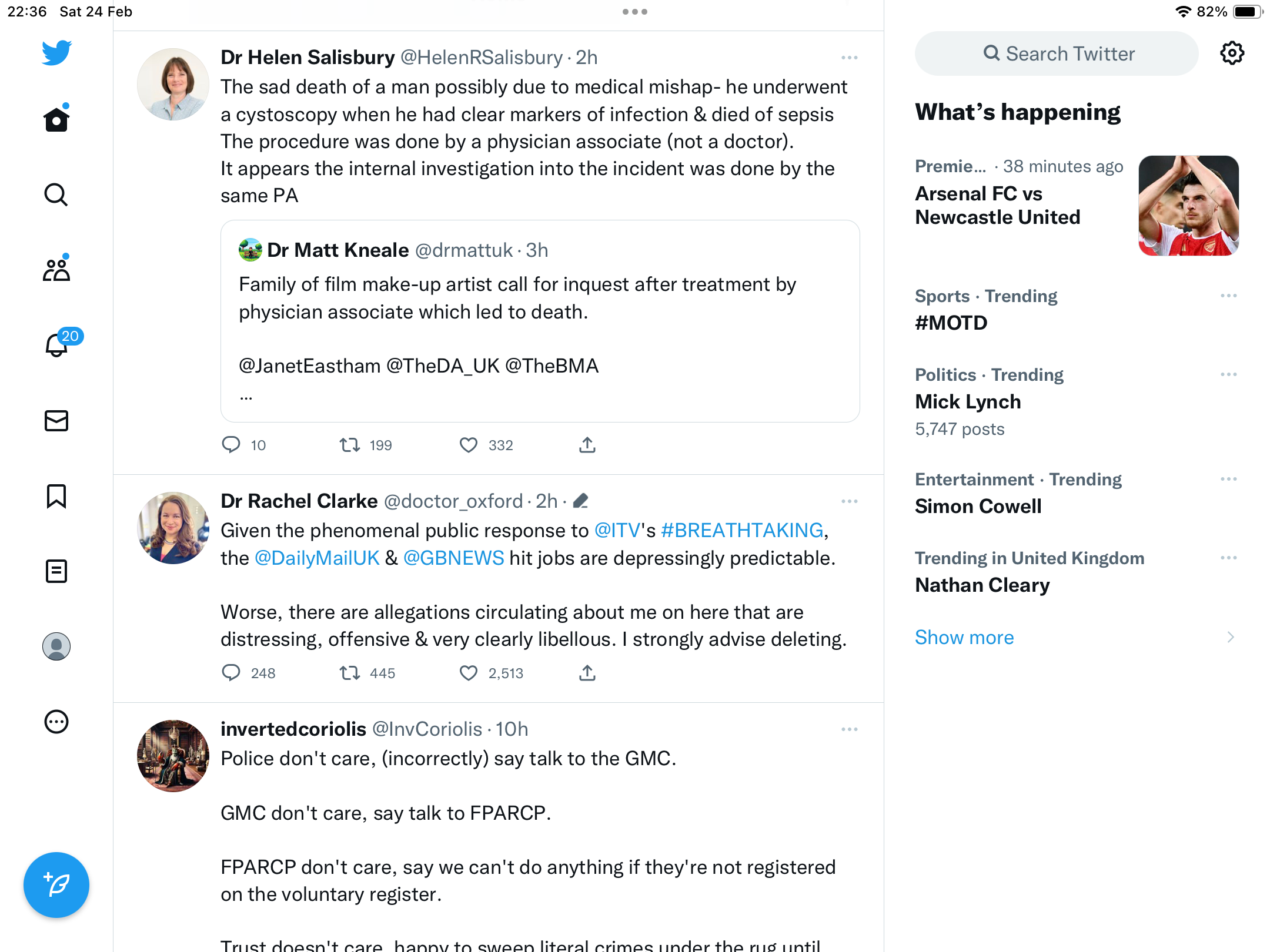The height and width of the screenshot is (952, 1270).
Task: Open the Messages envelope icon
Action: tap(56, 421)
